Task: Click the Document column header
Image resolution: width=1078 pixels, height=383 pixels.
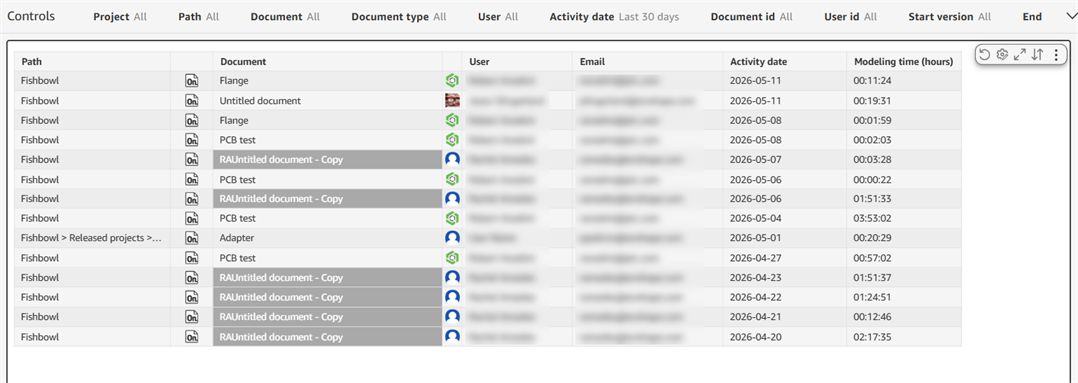Action: pos(327,61)
